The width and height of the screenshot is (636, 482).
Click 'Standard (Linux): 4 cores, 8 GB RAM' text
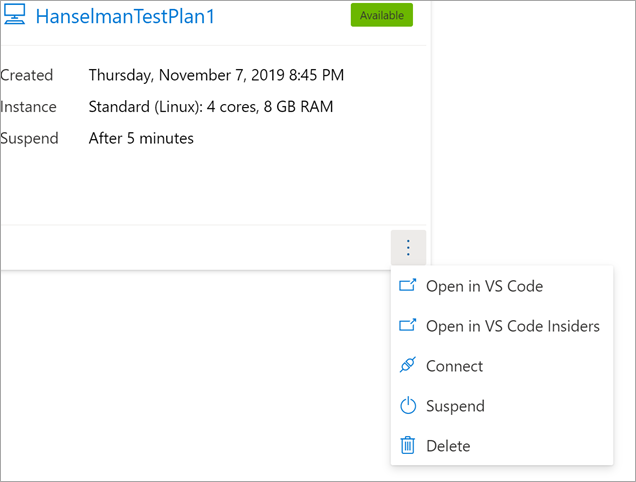[211, 107]
